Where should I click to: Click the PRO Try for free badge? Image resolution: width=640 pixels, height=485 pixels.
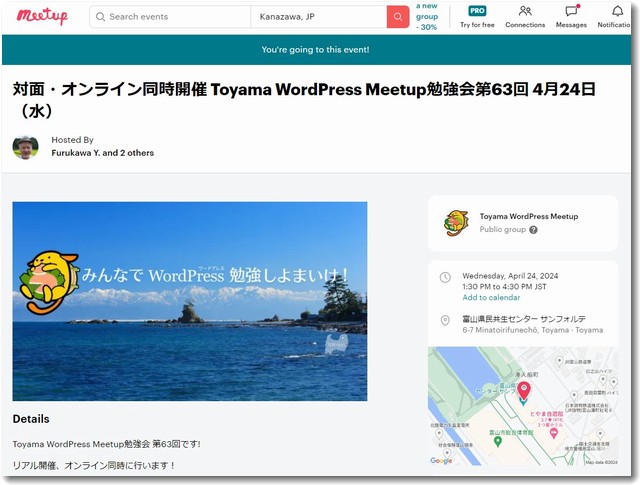(477, 16)
